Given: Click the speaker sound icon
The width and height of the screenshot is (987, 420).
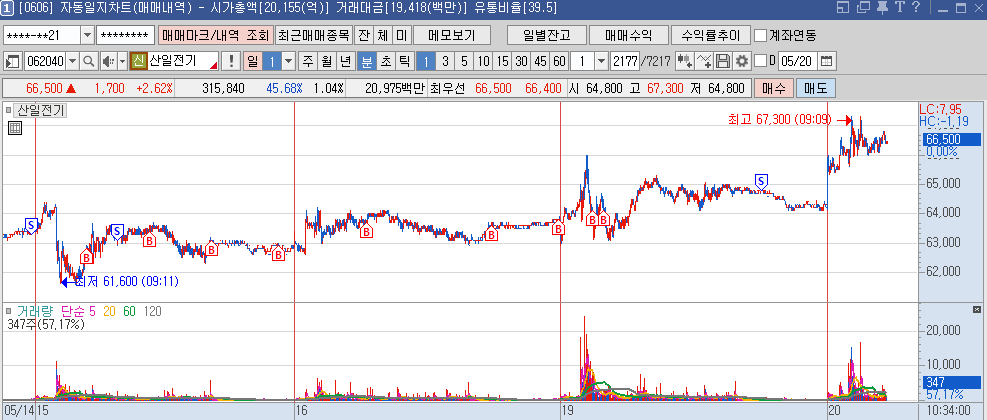Looking at the screenshot, I should pos(110,61).
